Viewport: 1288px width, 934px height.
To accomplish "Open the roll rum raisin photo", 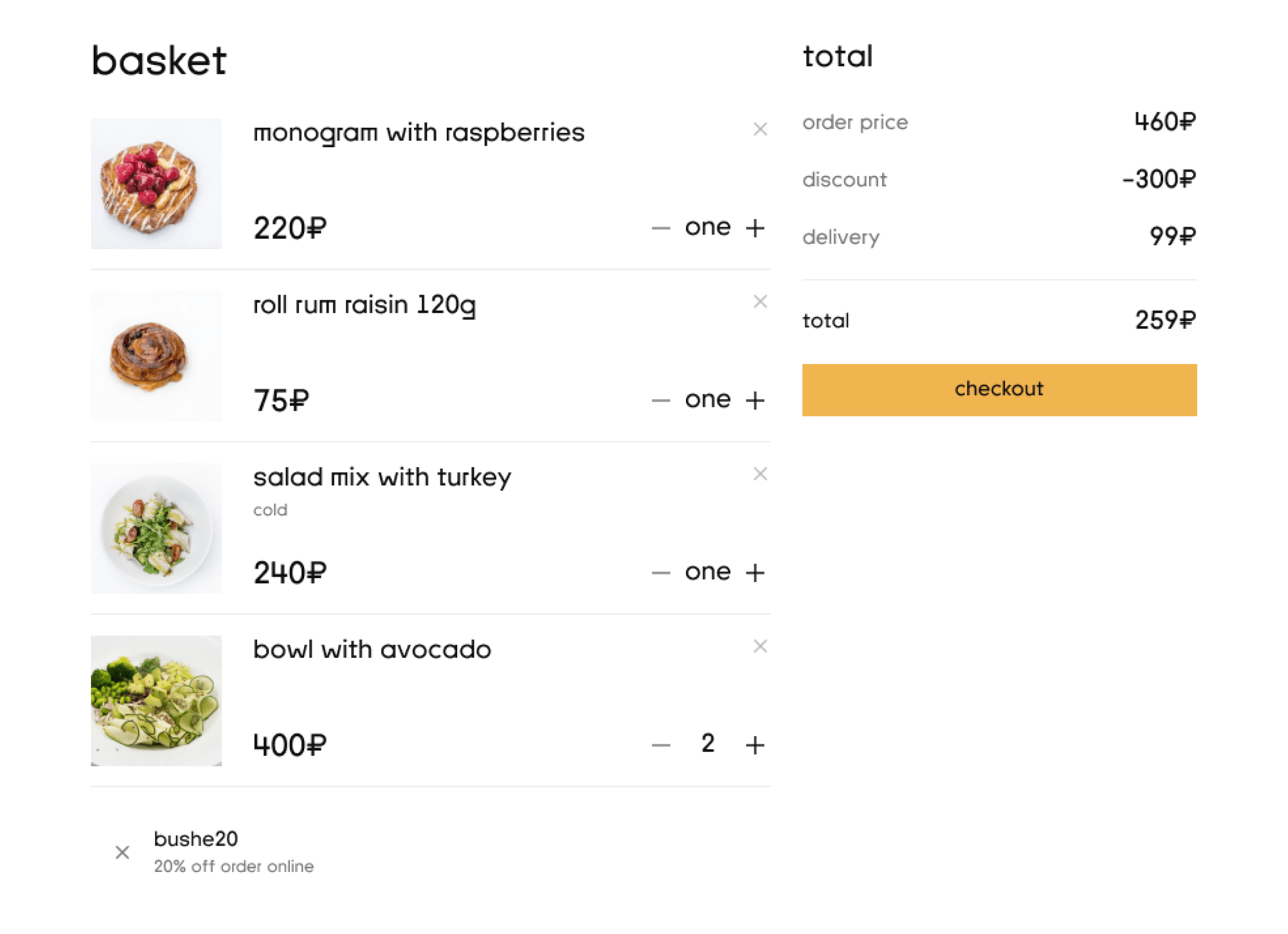I will (156, 356).
